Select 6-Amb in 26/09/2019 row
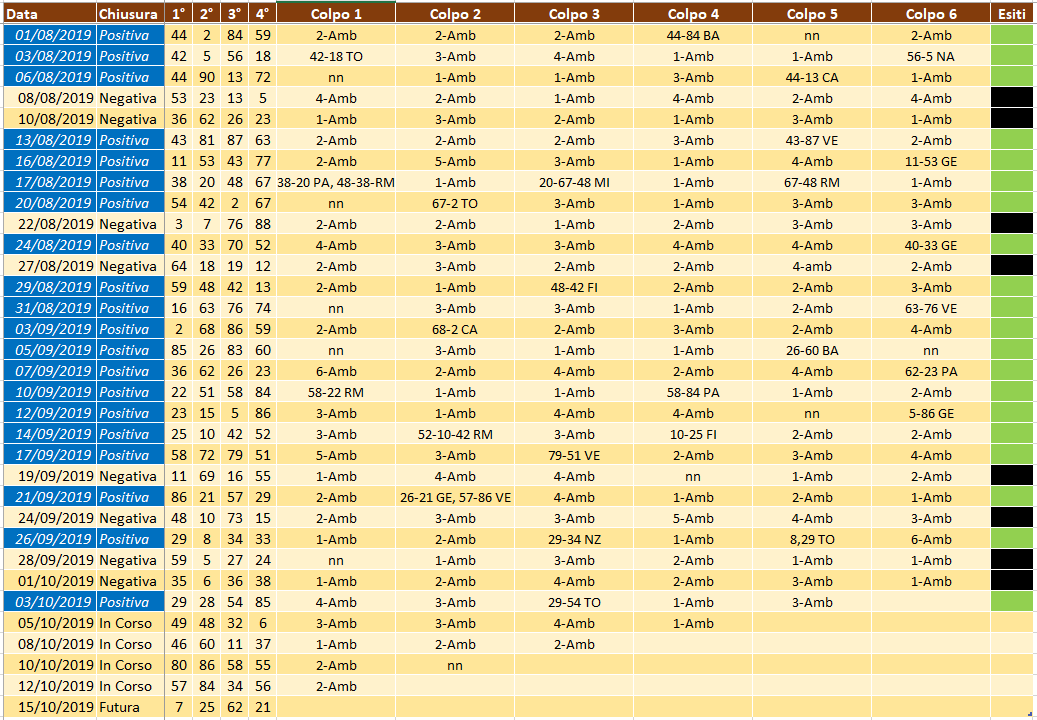1037x720 pixels. (x=931, y=539)
